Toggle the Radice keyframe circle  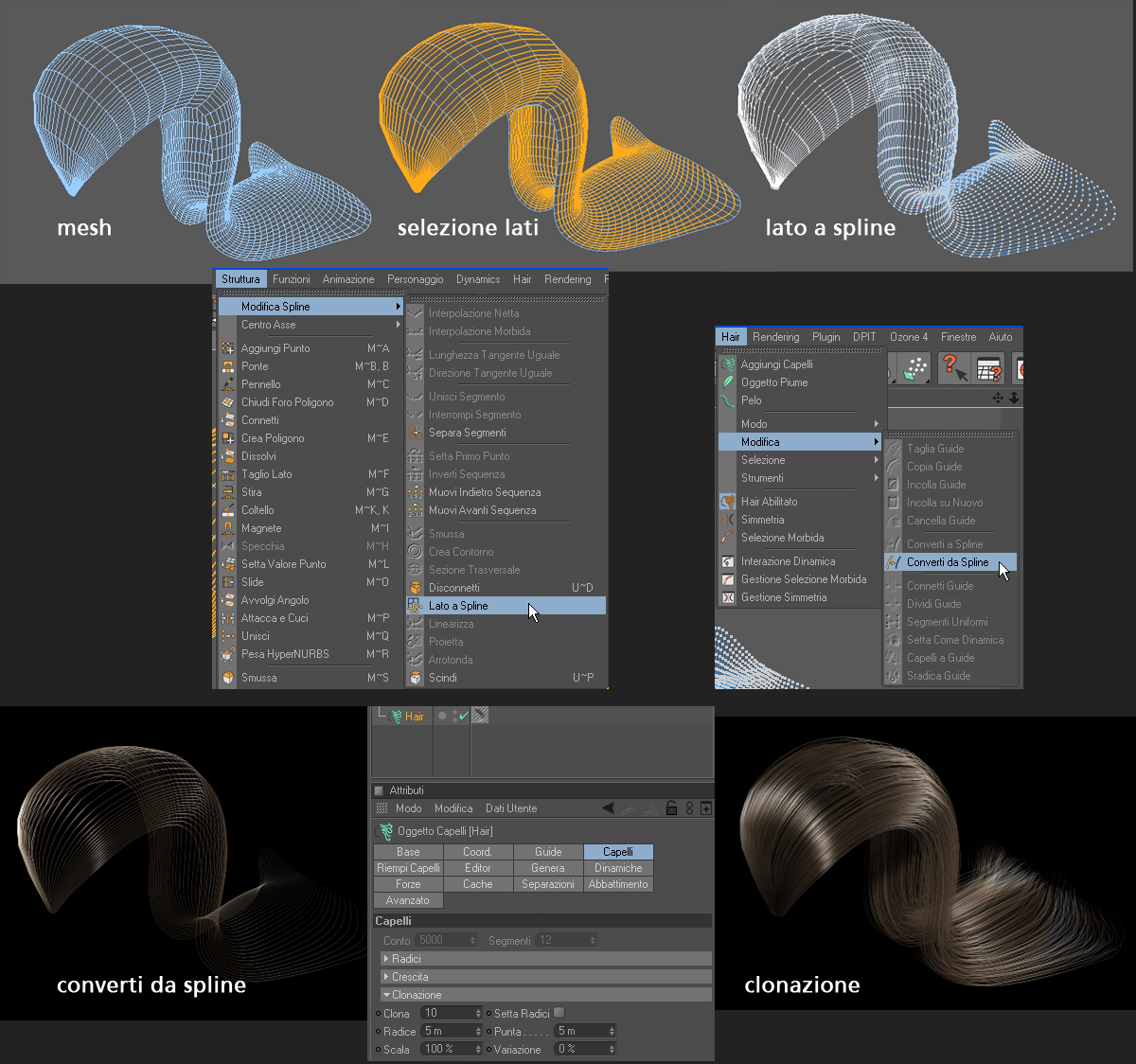click(x=379, y=1032)
